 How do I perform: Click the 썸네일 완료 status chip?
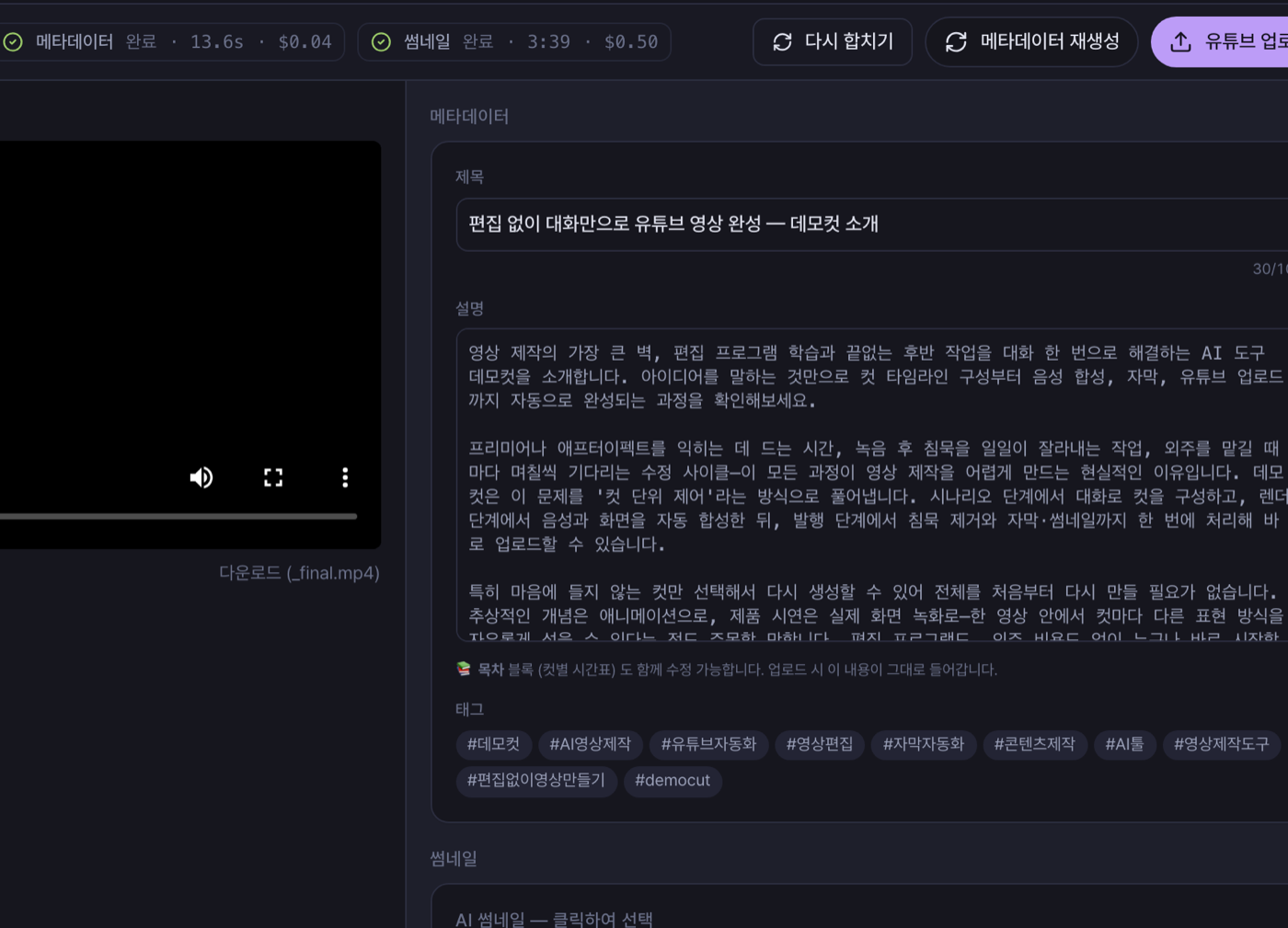(513, 42)
